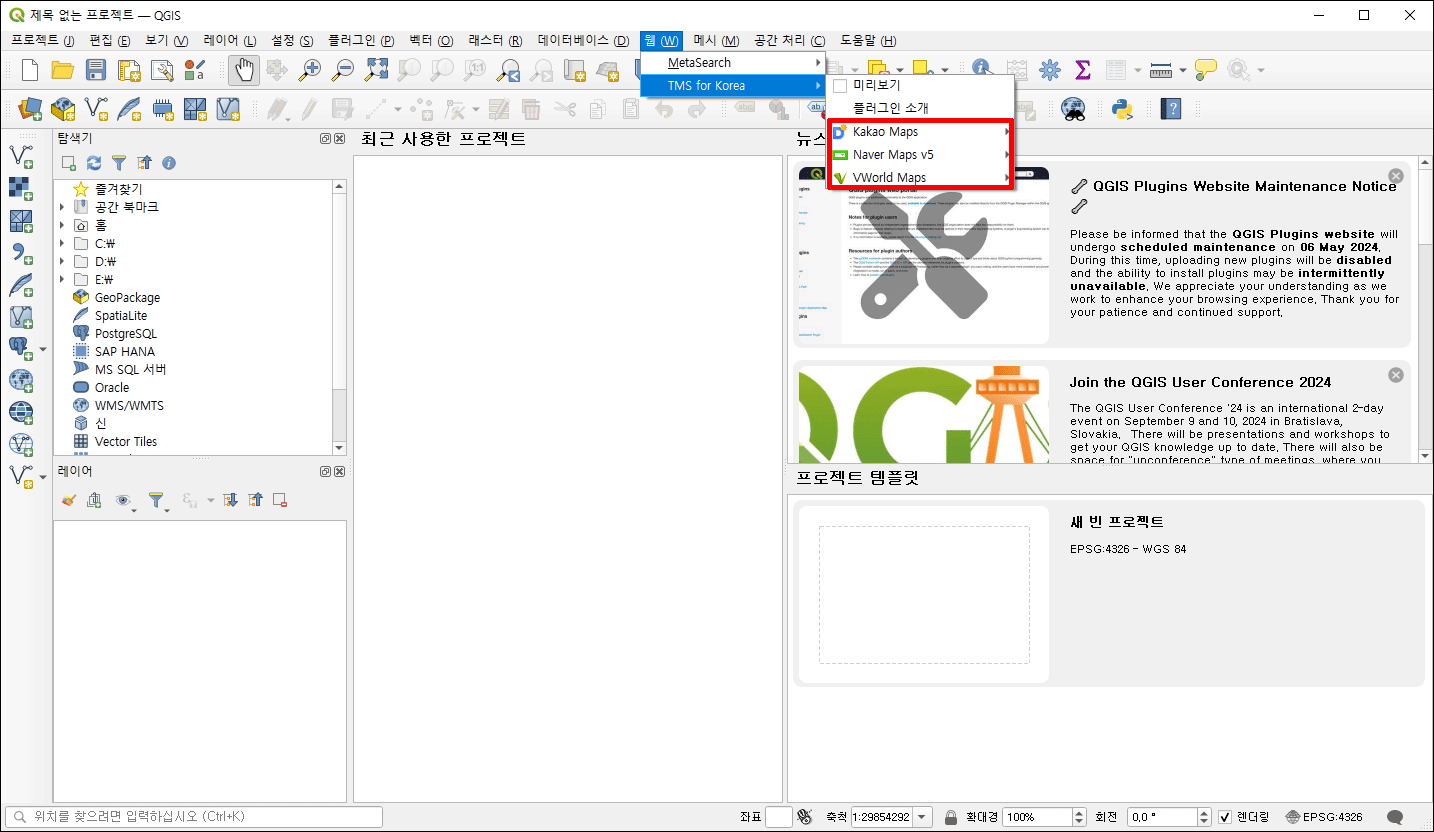Open layer styling brush in layers panel
This screenshot has height=832, width=1434.
68,500
